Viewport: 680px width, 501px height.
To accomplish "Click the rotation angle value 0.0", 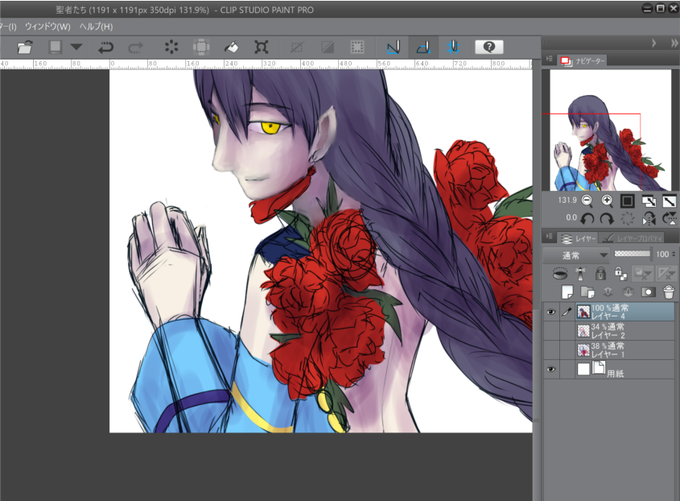I will [572, 218].
